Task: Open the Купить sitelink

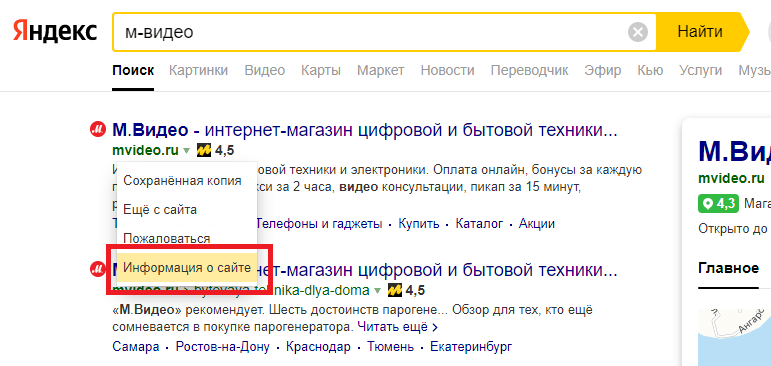Action: tap(418, 224)
